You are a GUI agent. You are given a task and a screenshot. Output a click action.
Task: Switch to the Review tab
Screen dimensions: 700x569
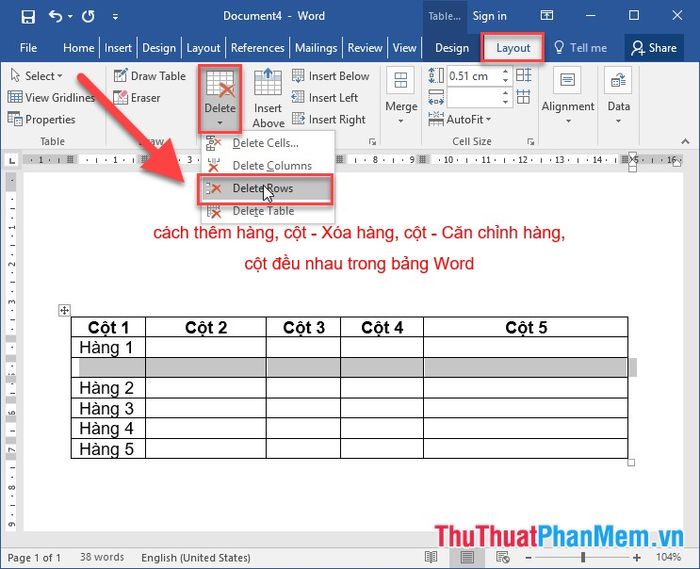pyautogui.click(x=365, y=48)
